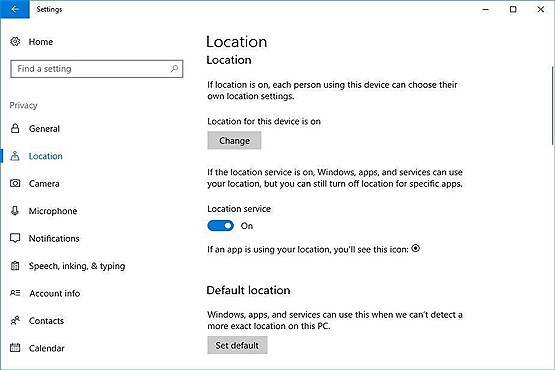
Task: Click the General lock icon
Action: point(15,128)
